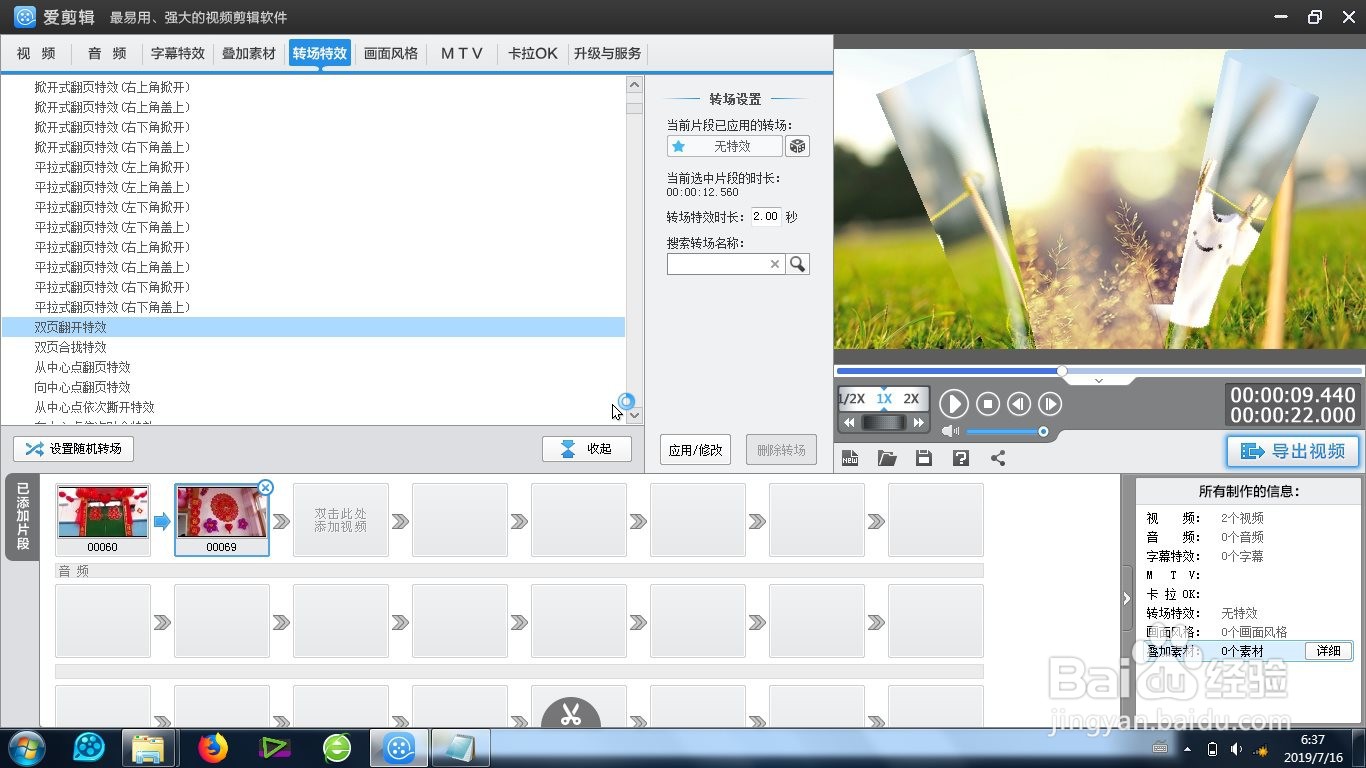Collapse the effects list with 收起 button
1366x768 pixels.
coord(587,448)
